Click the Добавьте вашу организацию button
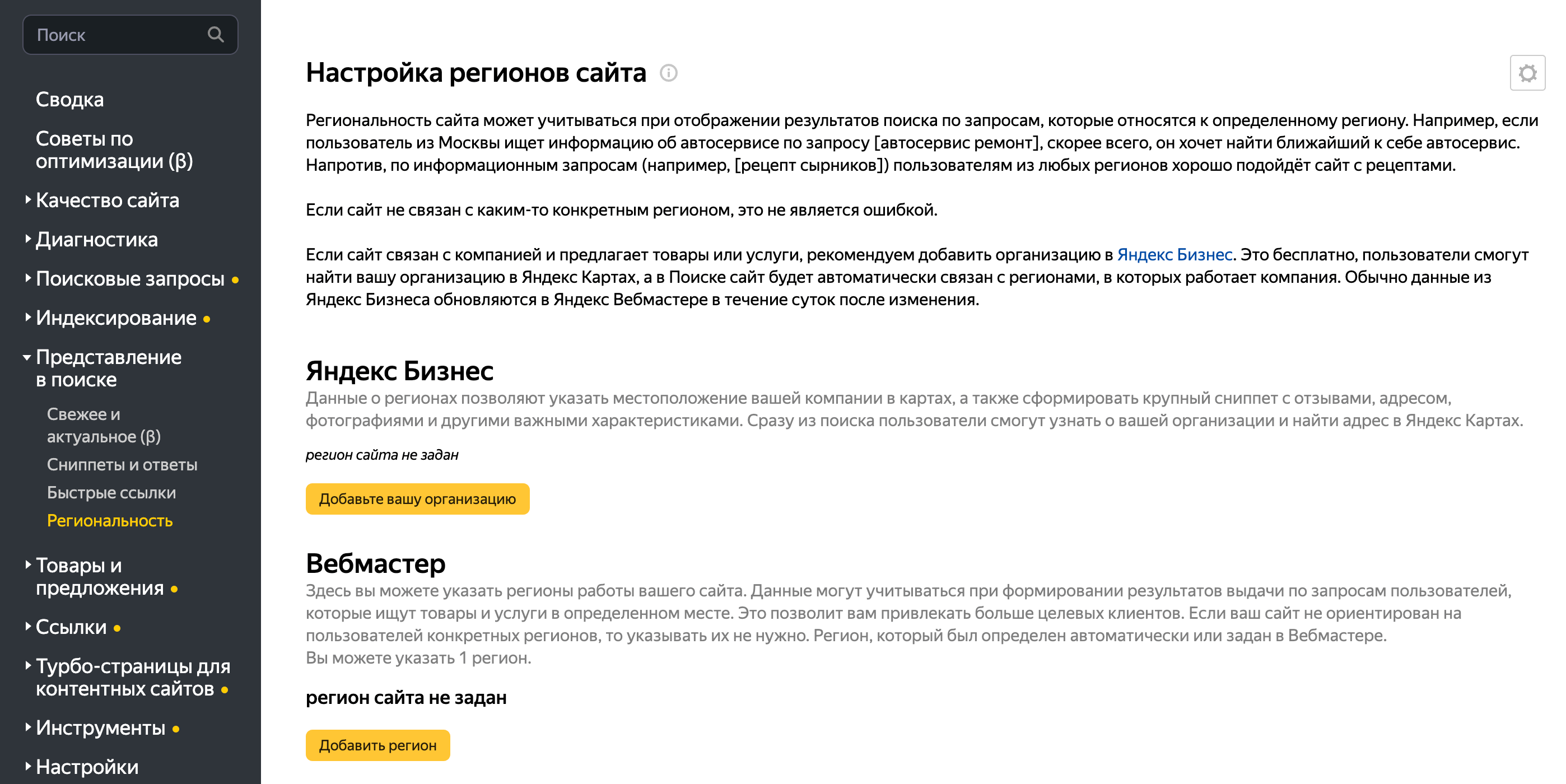1566x784 pixels. 417,499
